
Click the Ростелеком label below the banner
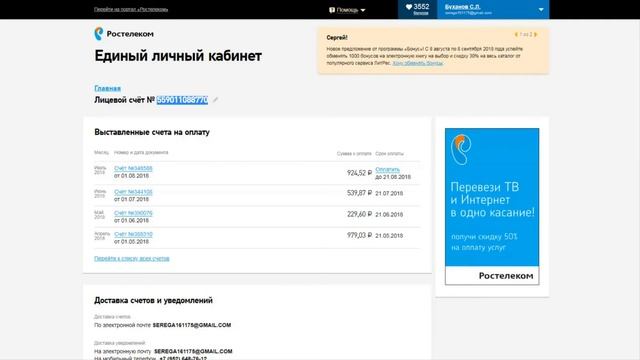506,276
